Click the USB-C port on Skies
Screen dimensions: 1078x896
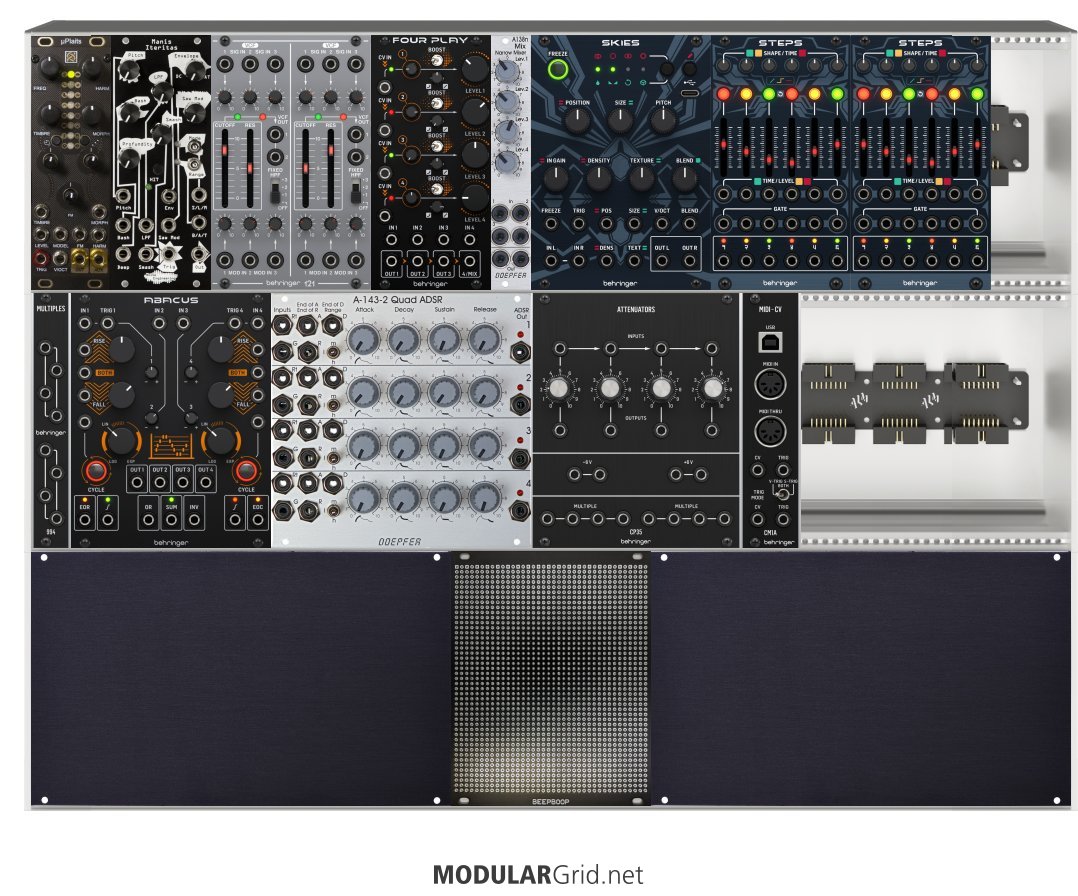pyautogui.click(x=690, y=93)
